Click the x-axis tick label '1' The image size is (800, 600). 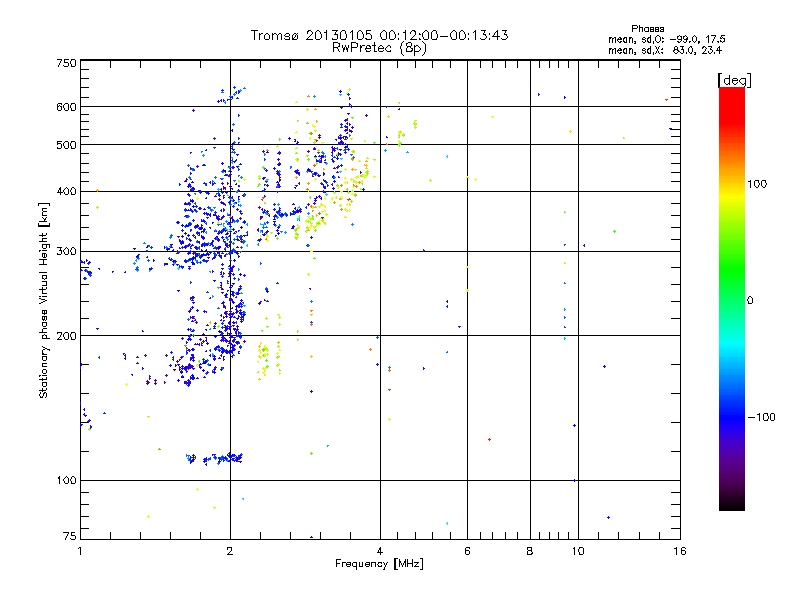[80, 551]
